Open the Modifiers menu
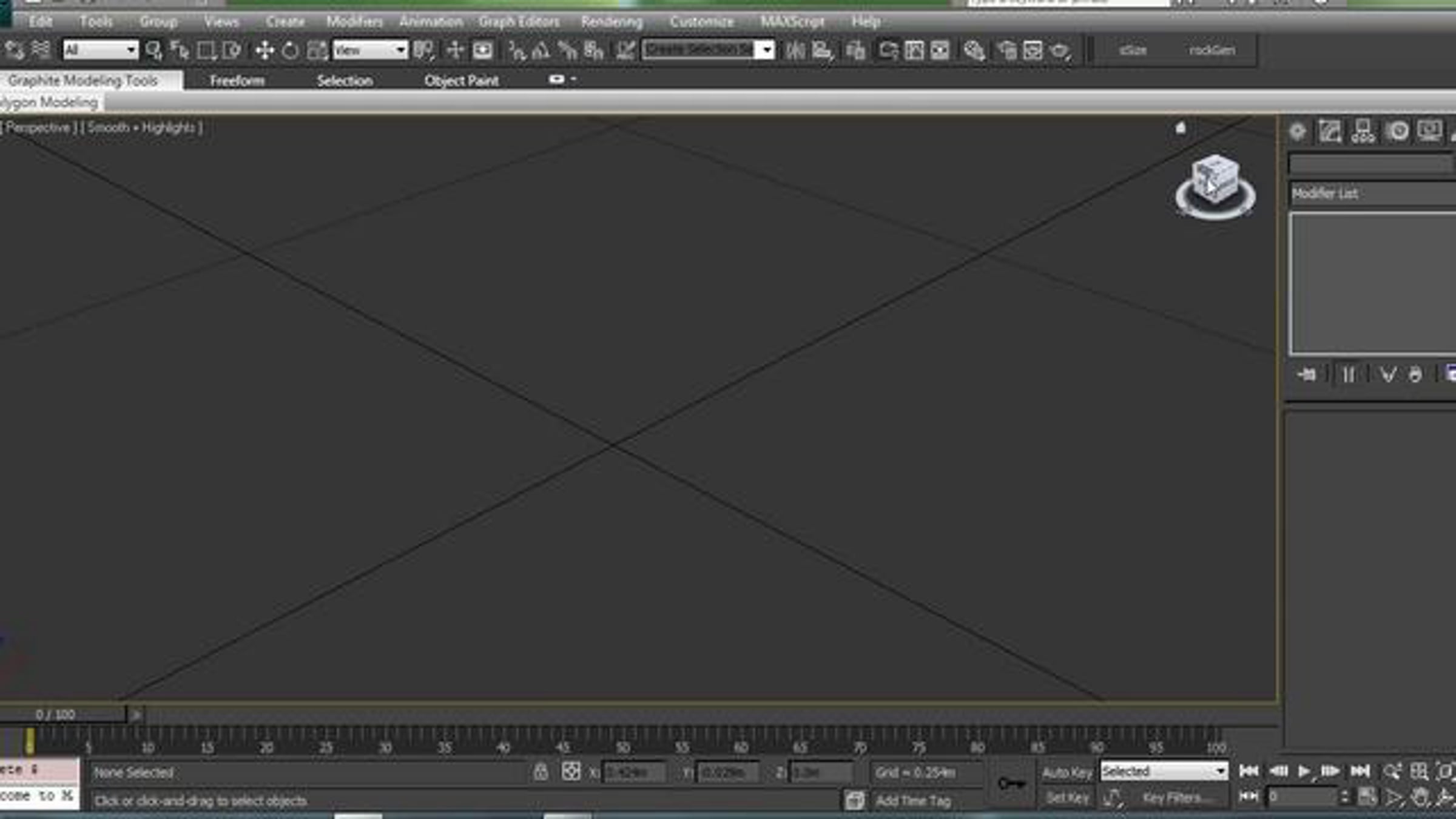The image size is (1456, 819). [354, 21]
